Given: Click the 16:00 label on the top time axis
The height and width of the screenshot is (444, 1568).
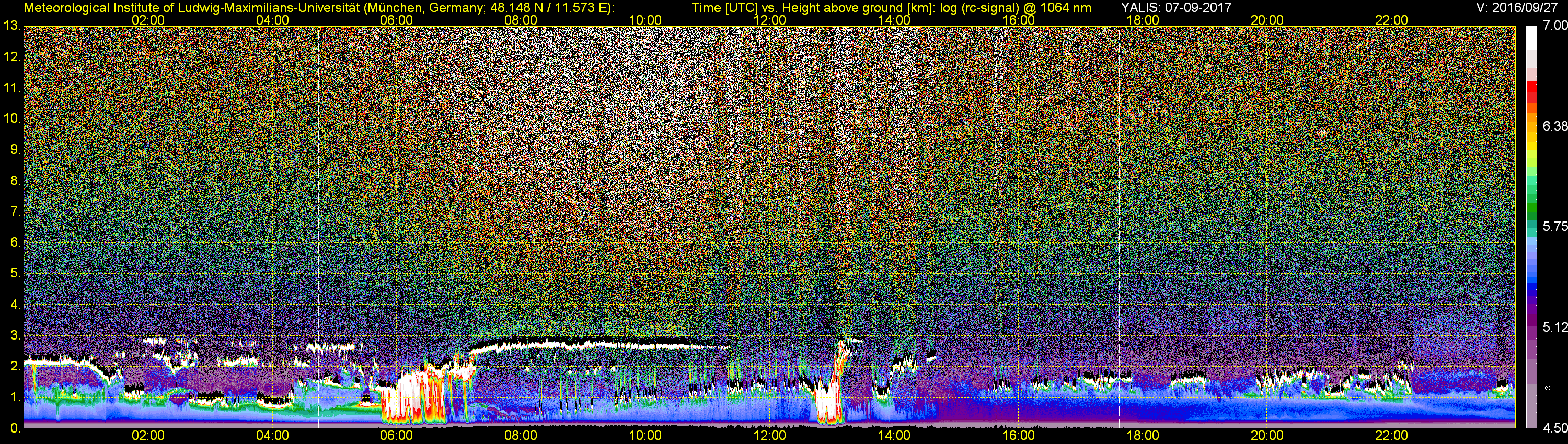Looking at the screenshot, I should pyautogui.click(x=1018, y=20).
